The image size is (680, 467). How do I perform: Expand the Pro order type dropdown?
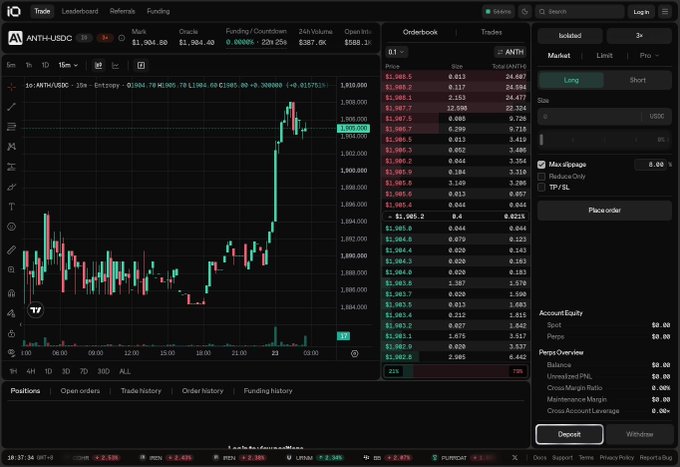[649, 56]
